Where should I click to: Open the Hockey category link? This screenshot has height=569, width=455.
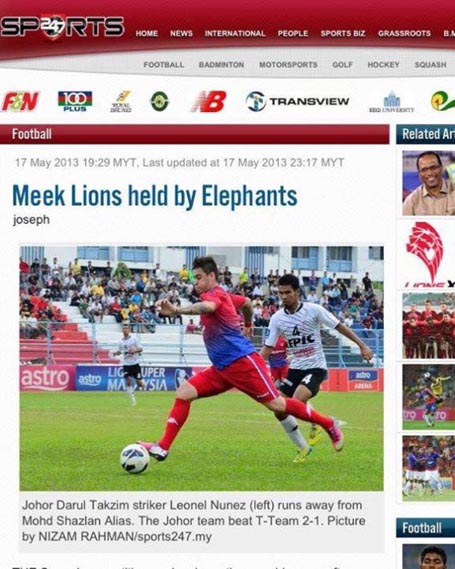383,65
